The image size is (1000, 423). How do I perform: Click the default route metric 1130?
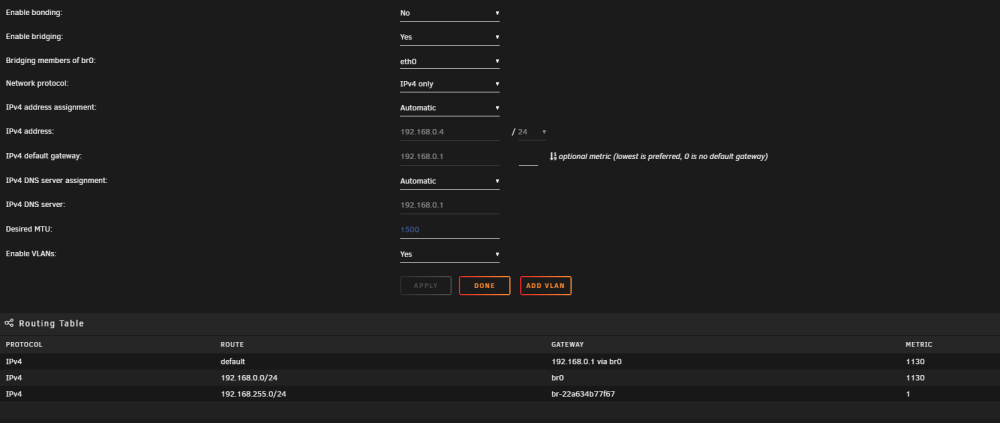tap(915, 362)
